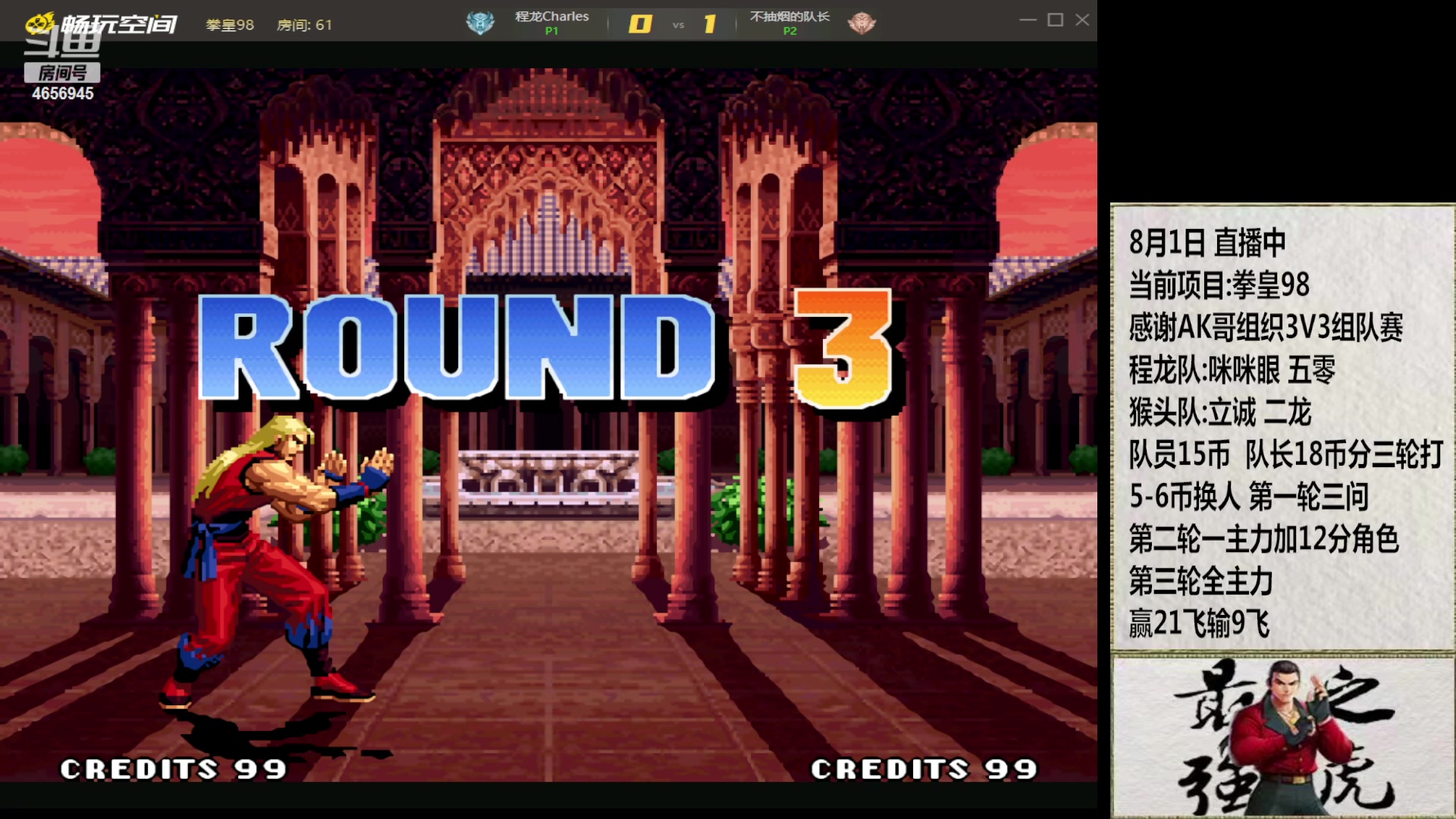
Task: Click the 最强之虎 character artwork thumbnail
Action: click(1283, 736)
